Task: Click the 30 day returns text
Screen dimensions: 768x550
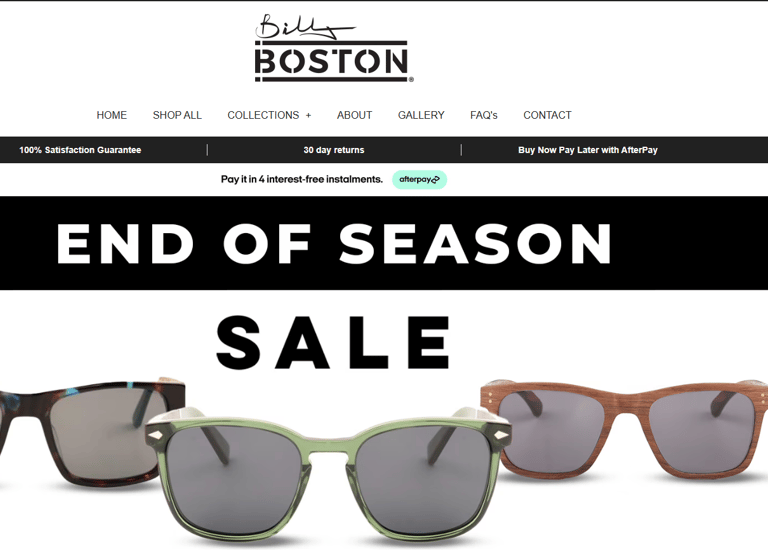Action: tap(334, 150)
